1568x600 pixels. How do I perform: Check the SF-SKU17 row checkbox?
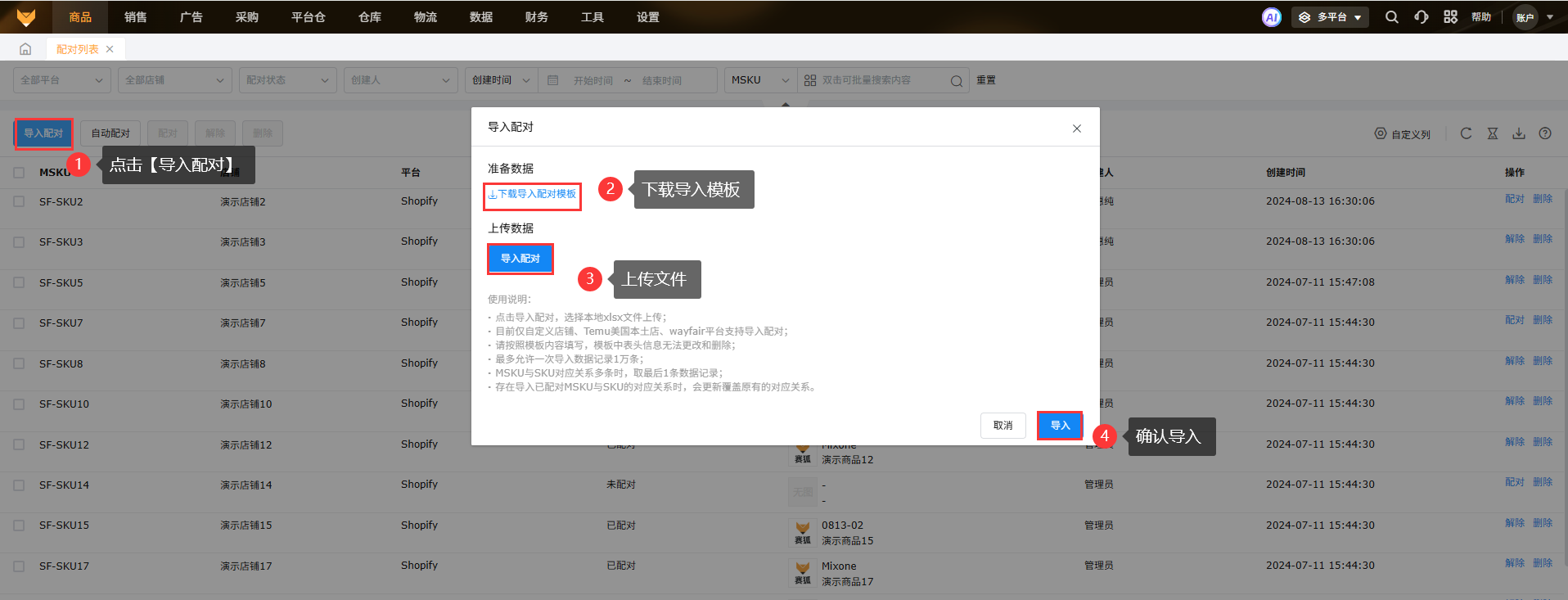(x=19, y=566)
